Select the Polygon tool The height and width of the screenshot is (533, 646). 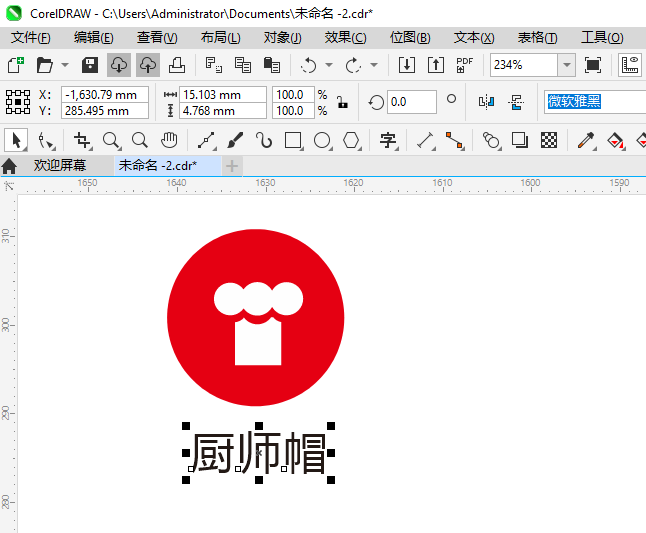[x=351, y=140]
